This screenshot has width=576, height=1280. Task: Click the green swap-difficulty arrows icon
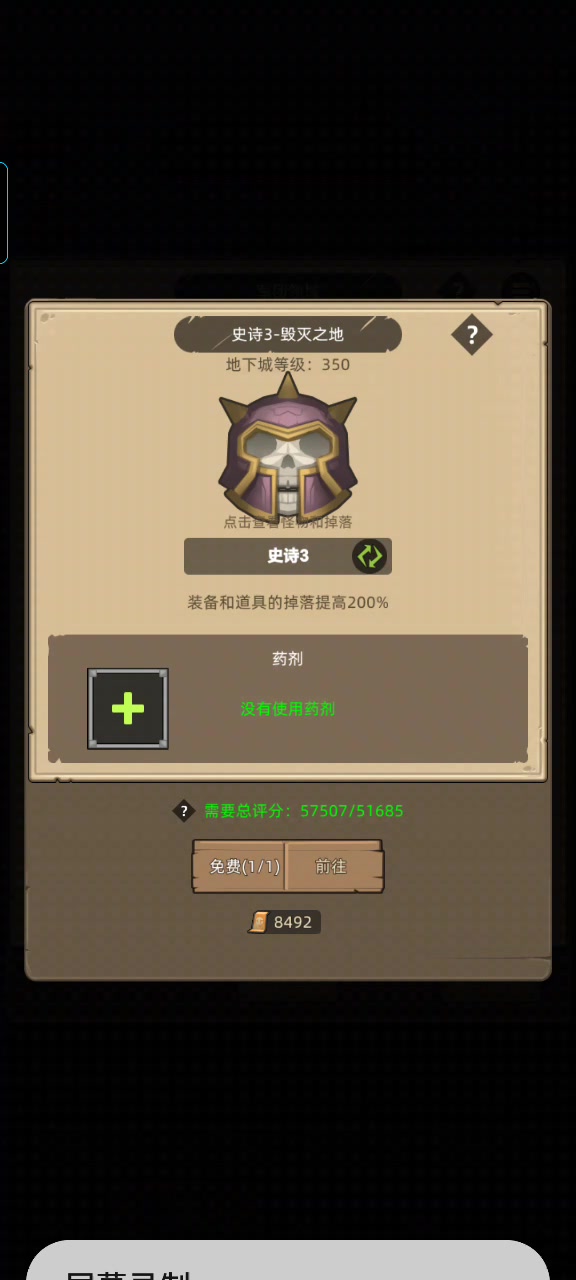click(369, 556)
